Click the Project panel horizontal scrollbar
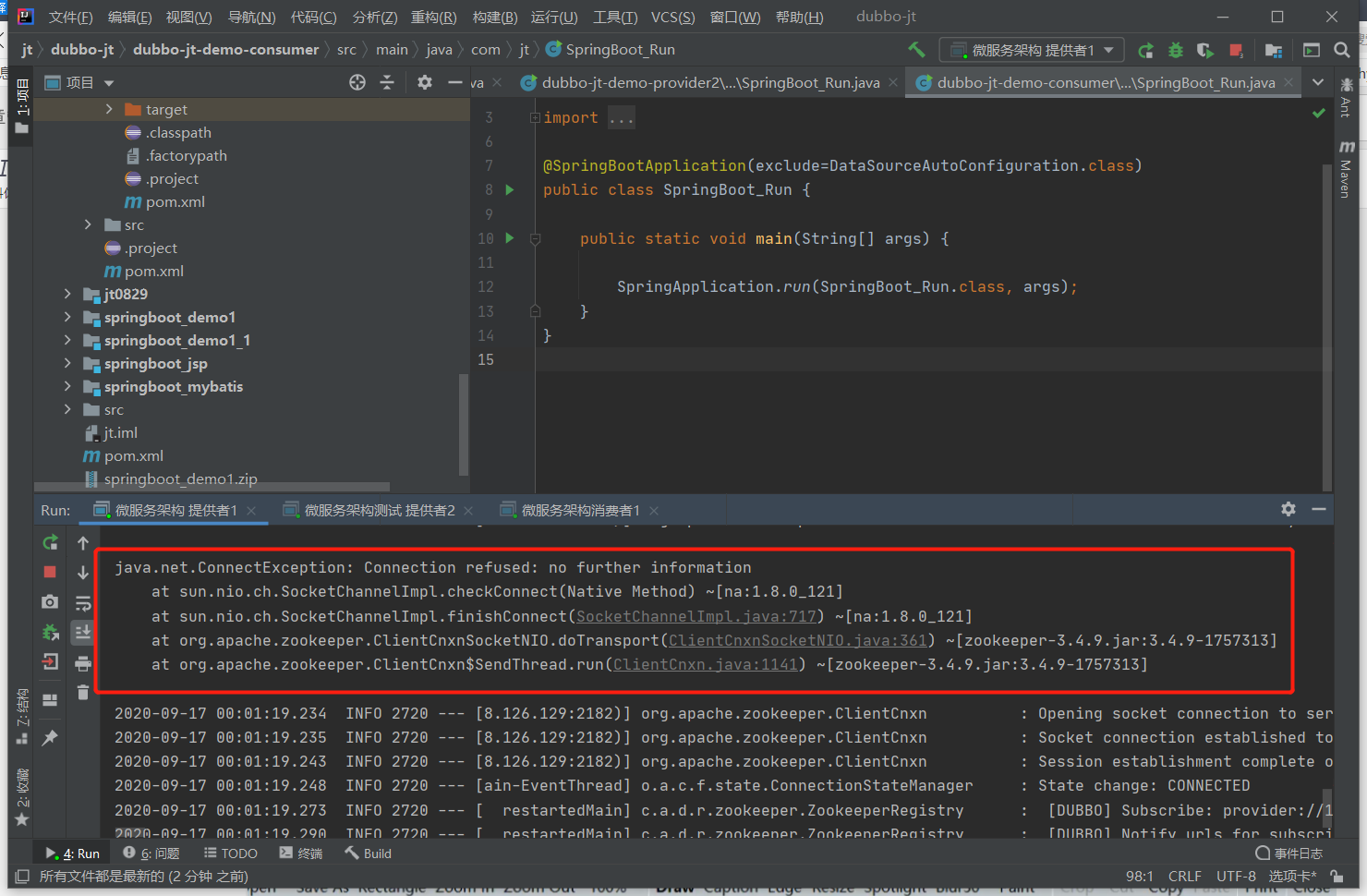The image size is (1367, 896). 212,486
